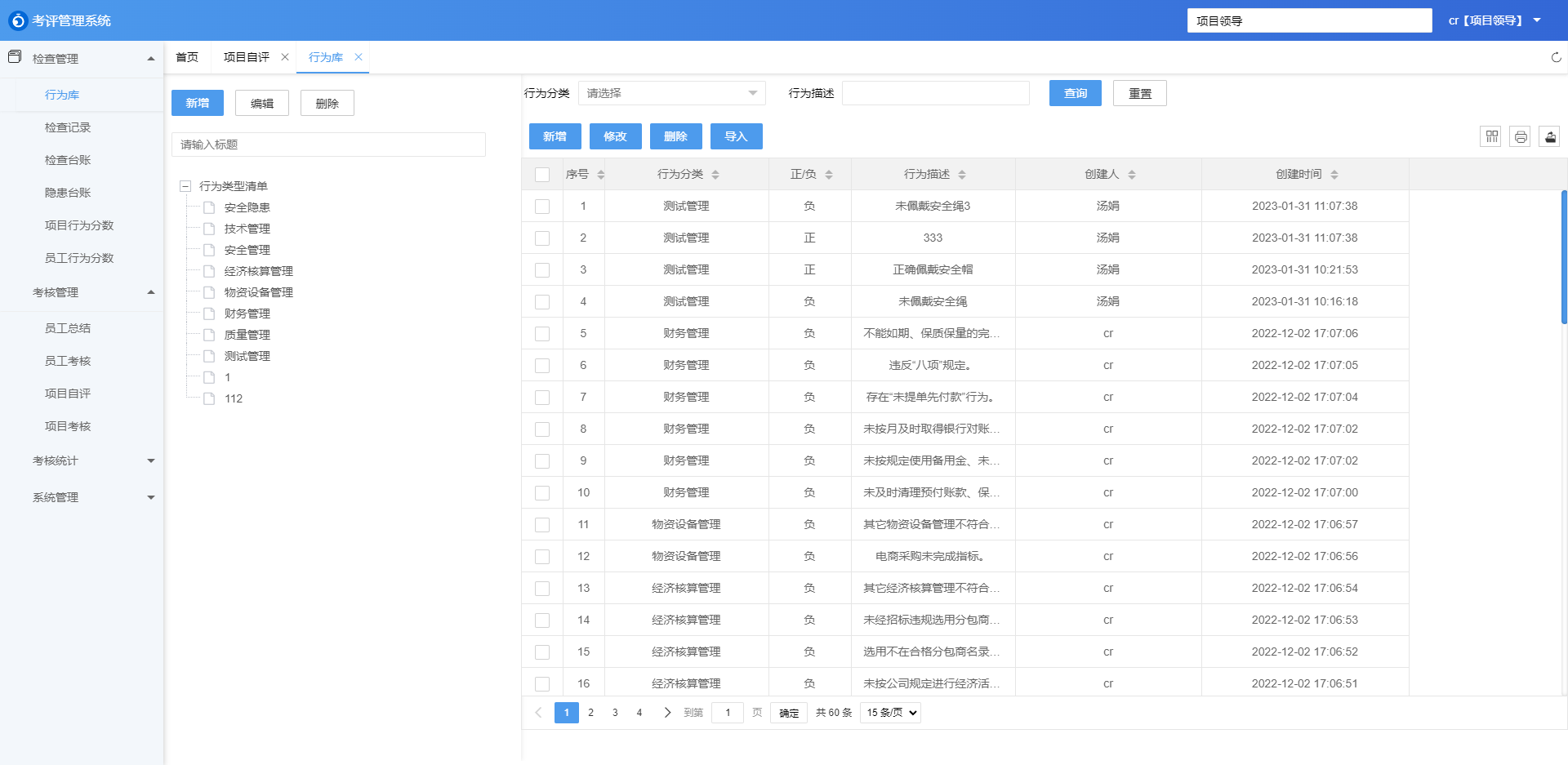Click the print table icon

(1521, 136)
